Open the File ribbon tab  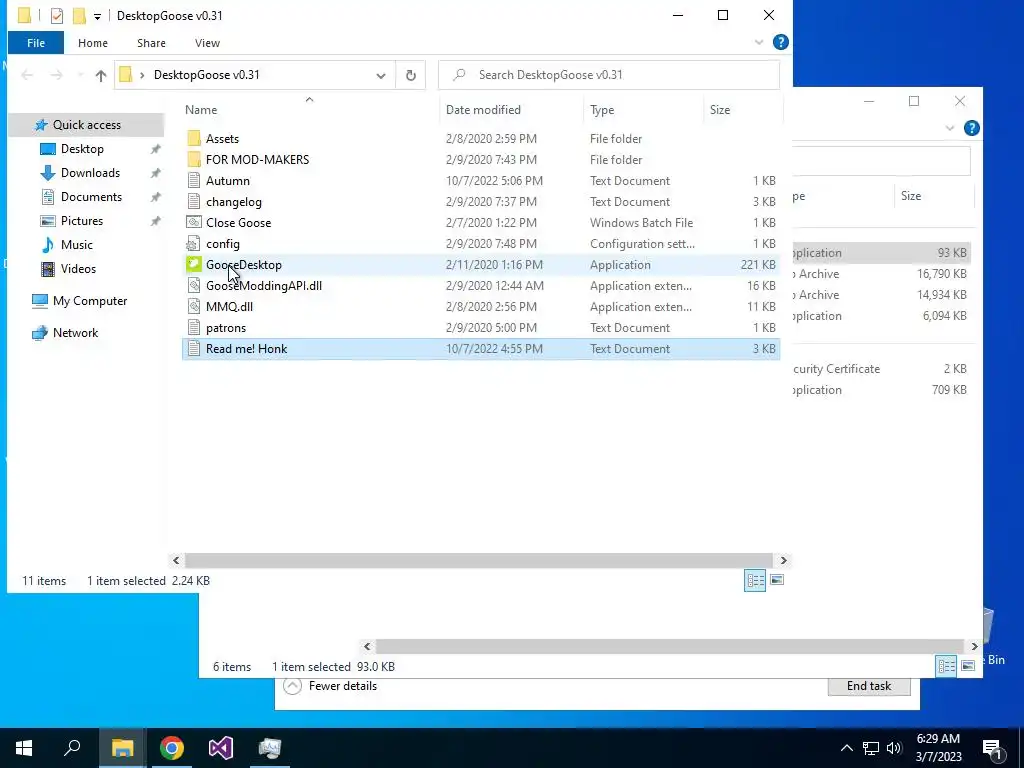click(x=36, y=43)
